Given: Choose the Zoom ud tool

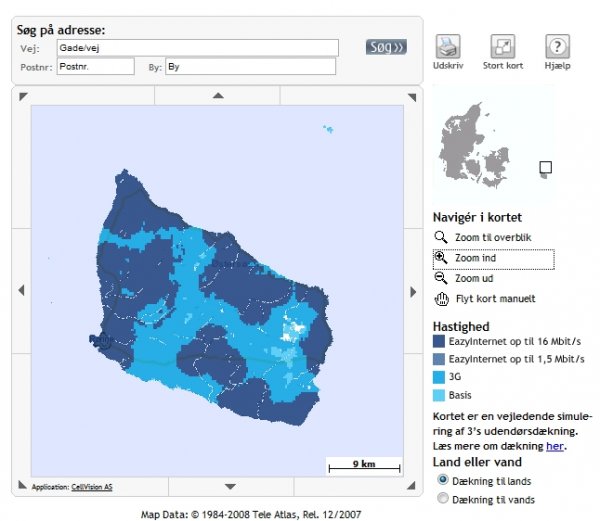Looking at the screenshot, I should click(x=441, y=279).
